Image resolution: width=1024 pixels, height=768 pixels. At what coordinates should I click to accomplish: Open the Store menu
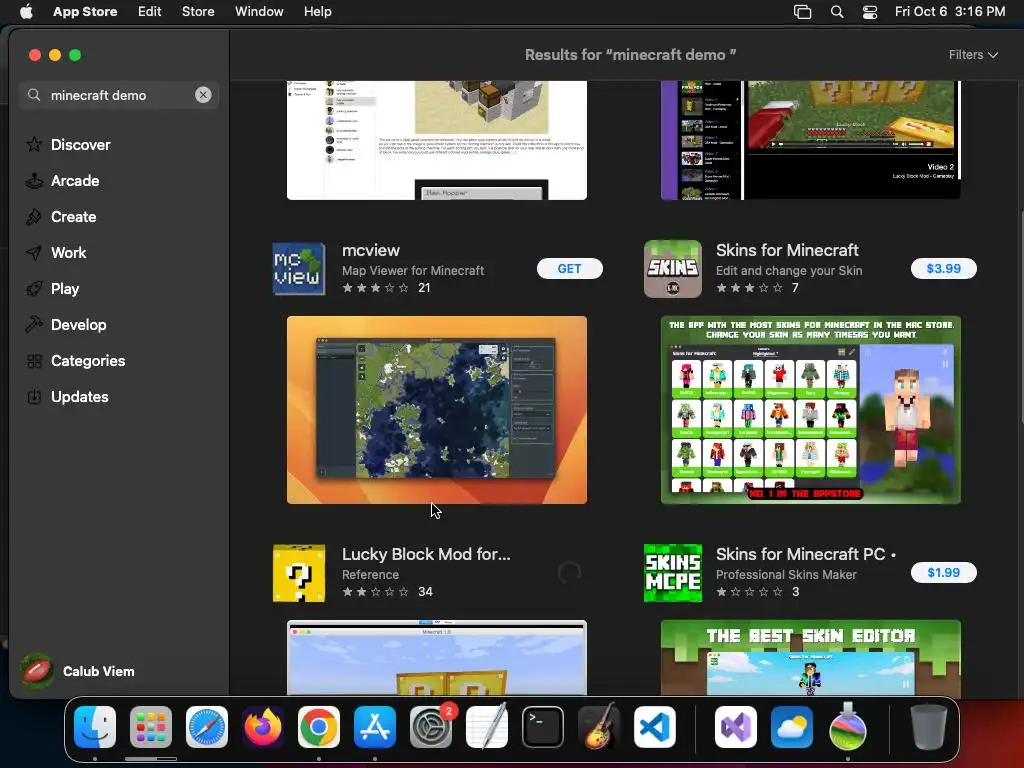tap(198, 12)
